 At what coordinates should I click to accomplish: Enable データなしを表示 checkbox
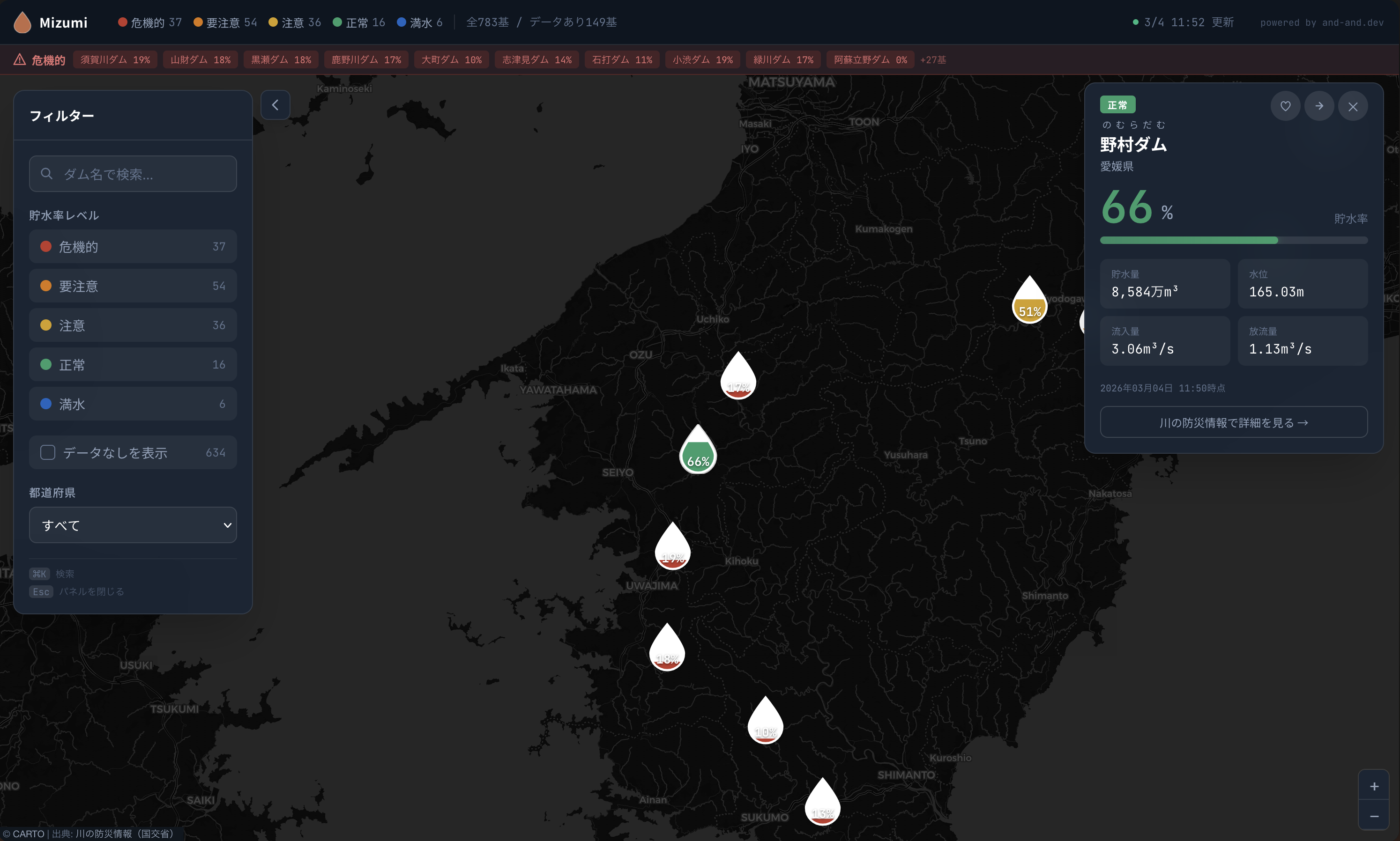tap(48, 452)
